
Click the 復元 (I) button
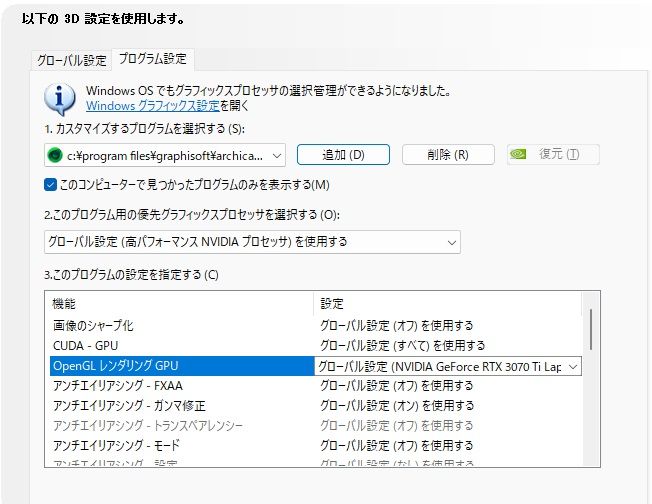tap(553, 155)
